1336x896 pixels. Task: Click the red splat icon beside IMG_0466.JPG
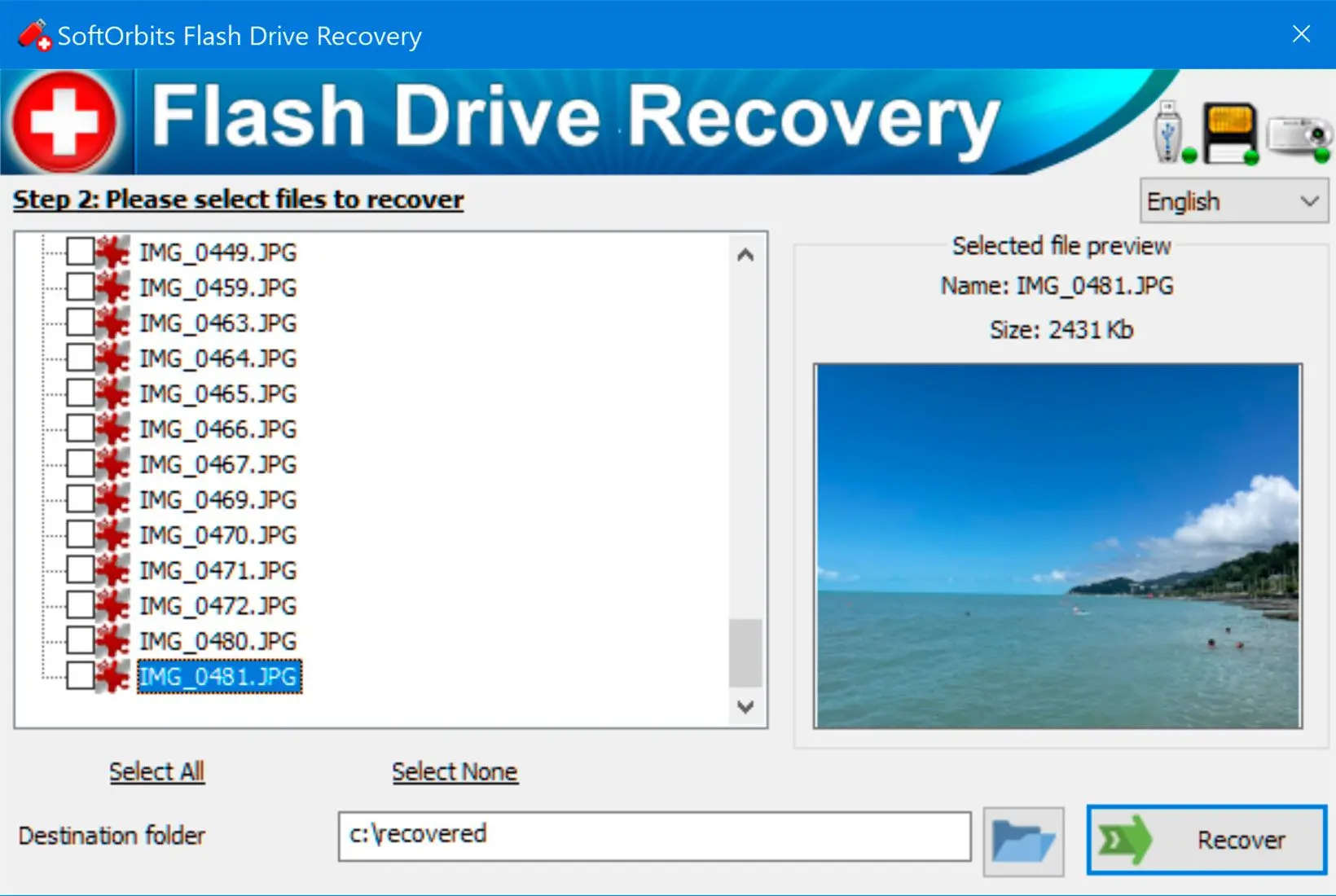click(x=112, y=429)
